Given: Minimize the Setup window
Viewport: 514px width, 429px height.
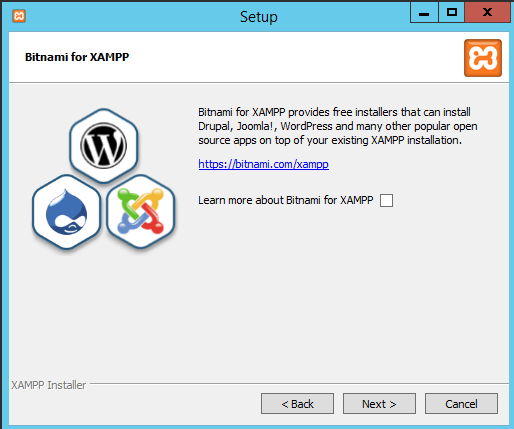Looking at the screenshot, I should (424, 12).
